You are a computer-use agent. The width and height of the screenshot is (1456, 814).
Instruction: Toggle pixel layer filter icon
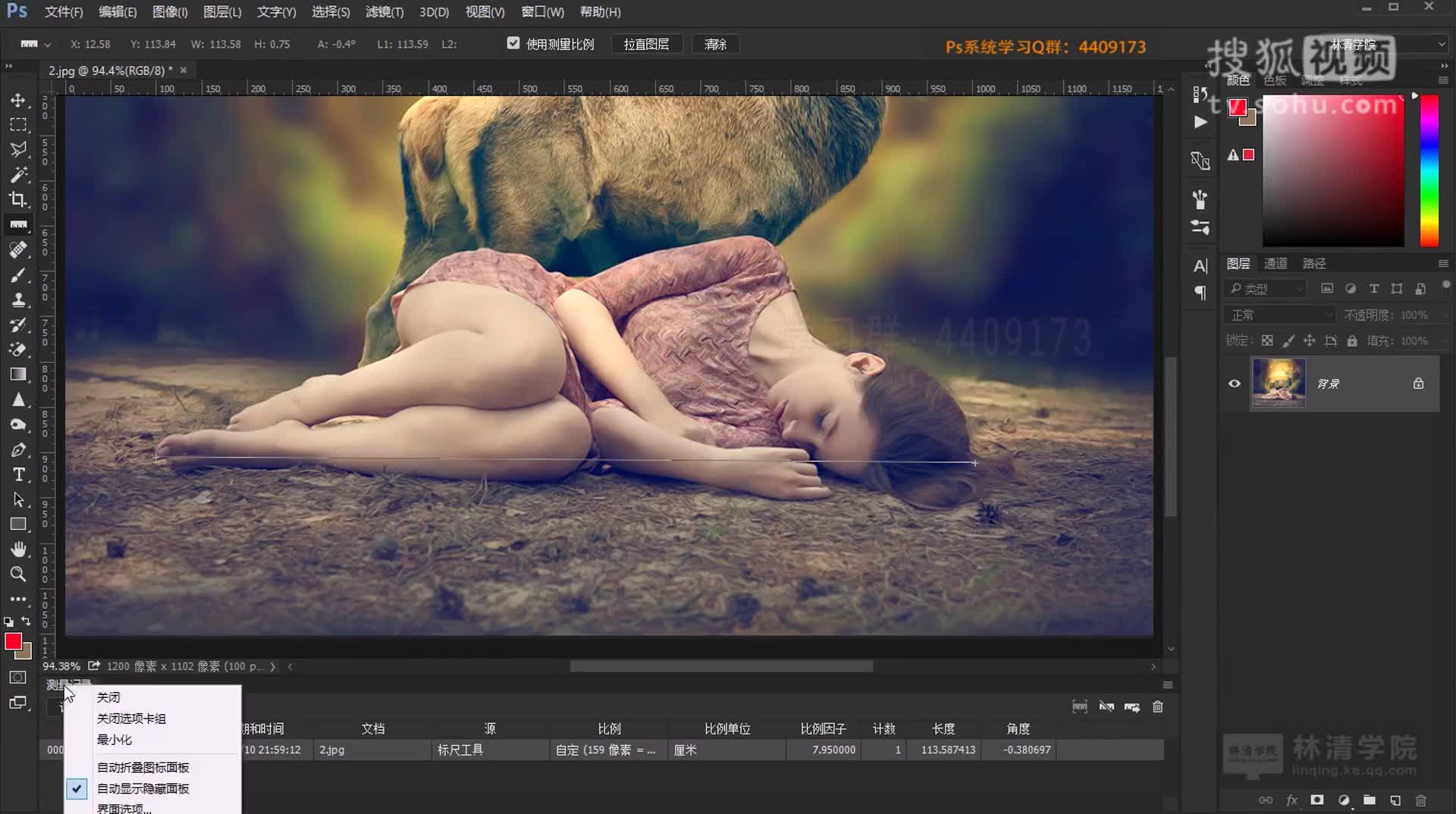tap(1326, 289)
